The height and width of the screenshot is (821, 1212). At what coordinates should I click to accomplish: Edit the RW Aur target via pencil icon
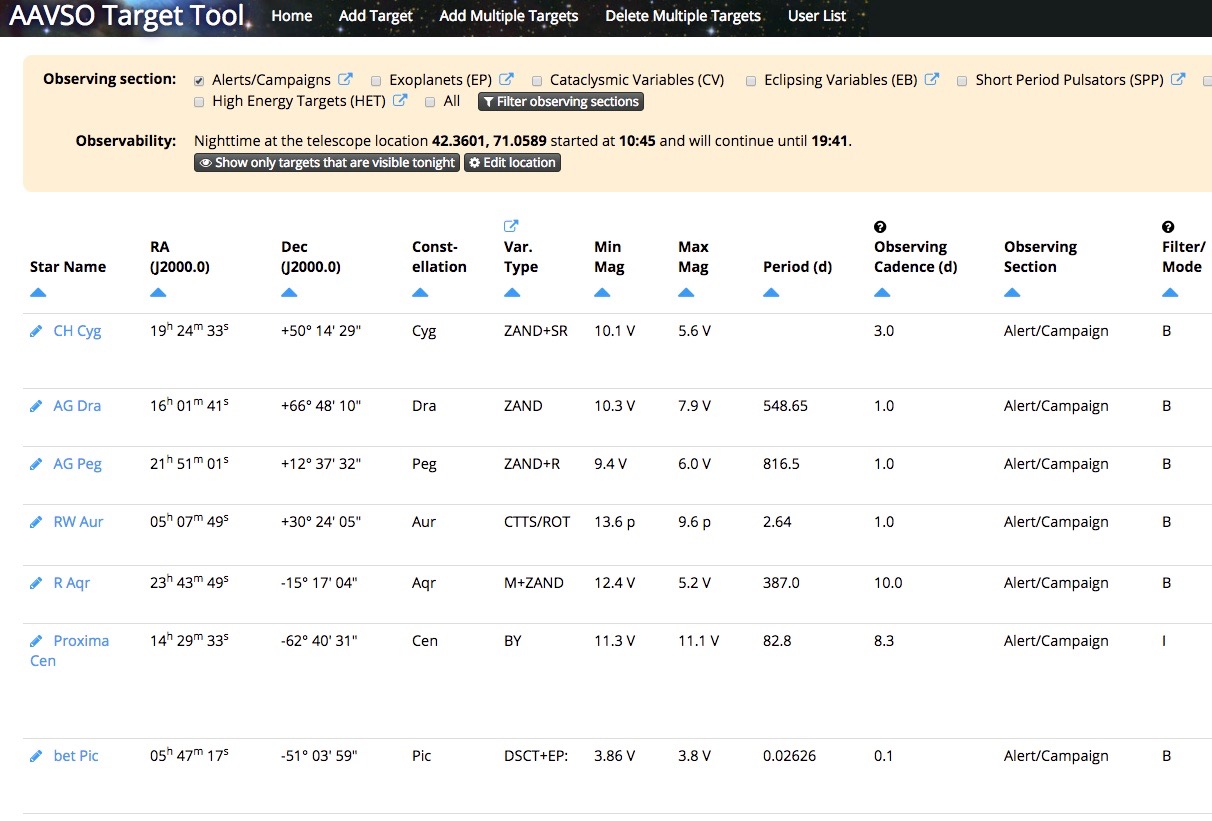pyautogui.click(x=36, y=522)
